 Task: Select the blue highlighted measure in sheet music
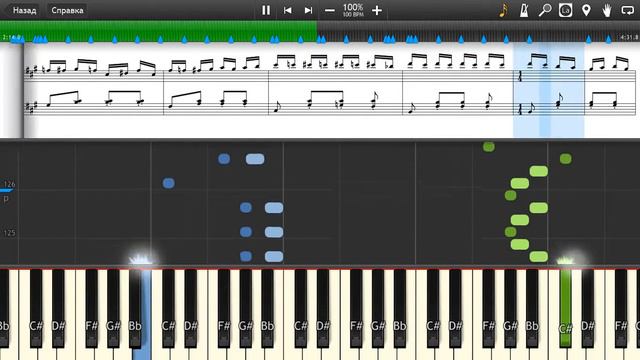(549, 90)
